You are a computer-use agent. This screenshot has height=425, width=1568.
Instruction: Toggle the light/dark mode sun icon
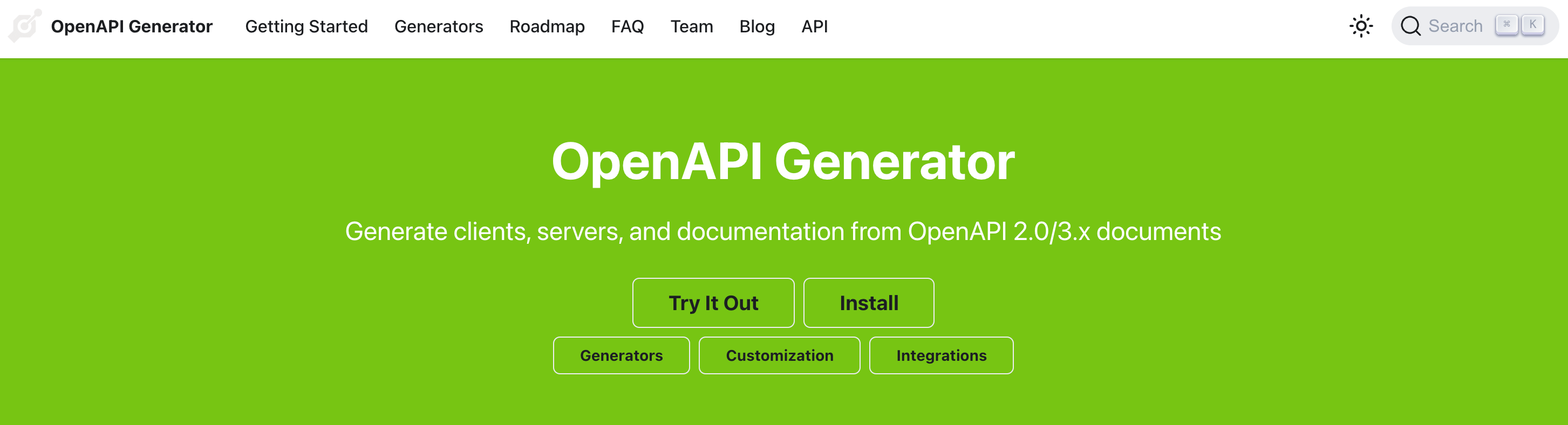[x=1360, y=26]
